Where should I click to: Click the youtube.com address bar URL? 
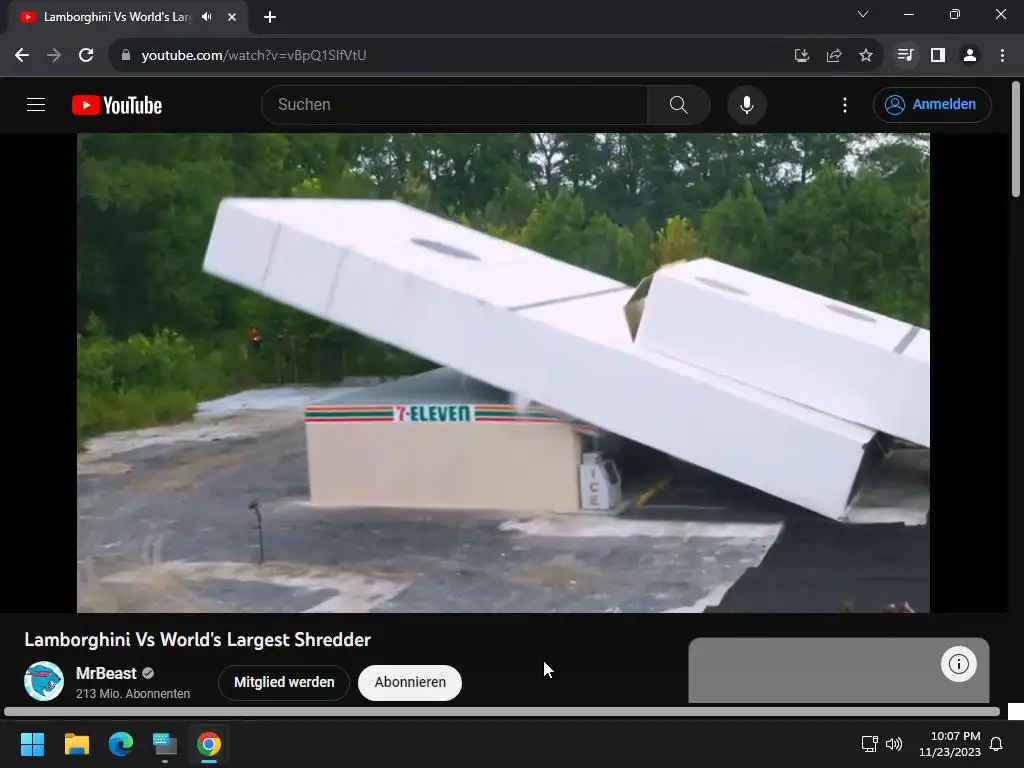click(253, 56)
